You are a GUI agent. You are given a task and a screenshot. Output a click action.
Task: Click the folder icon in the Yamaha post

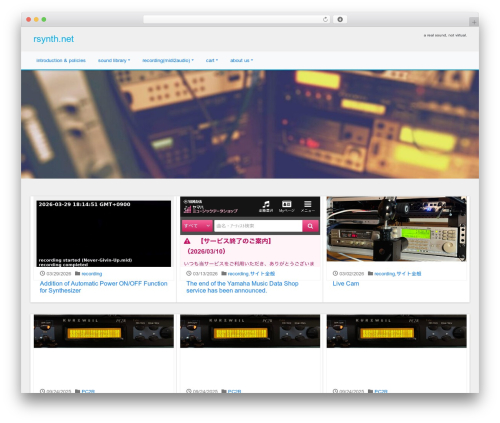[x=224, y=273]
